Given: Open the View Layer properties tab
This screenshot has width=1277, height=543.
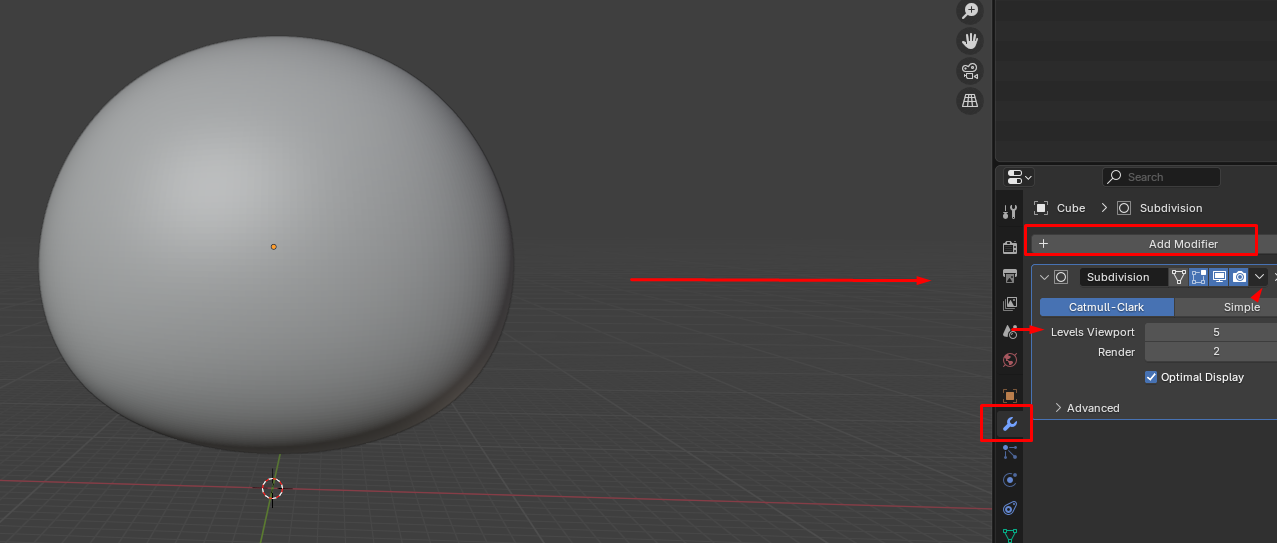Looking at the screenshot, I should (1010, 303).
